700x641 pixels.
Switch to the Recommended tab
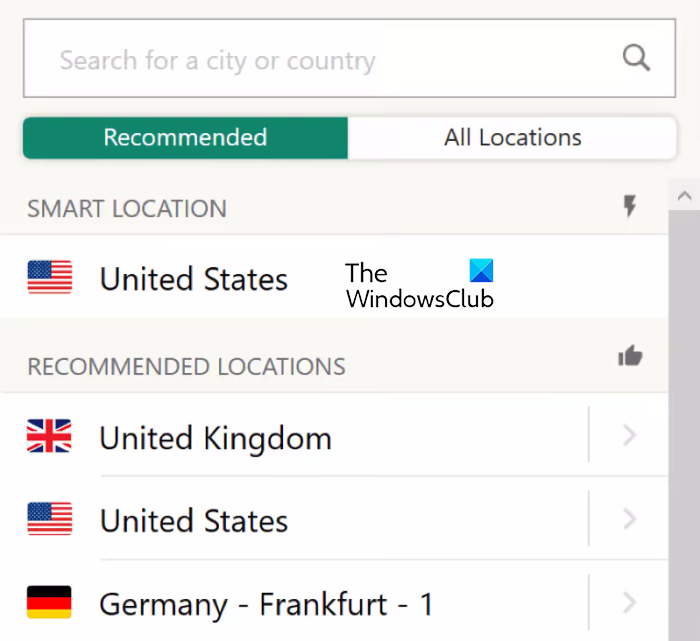(185, 138)
